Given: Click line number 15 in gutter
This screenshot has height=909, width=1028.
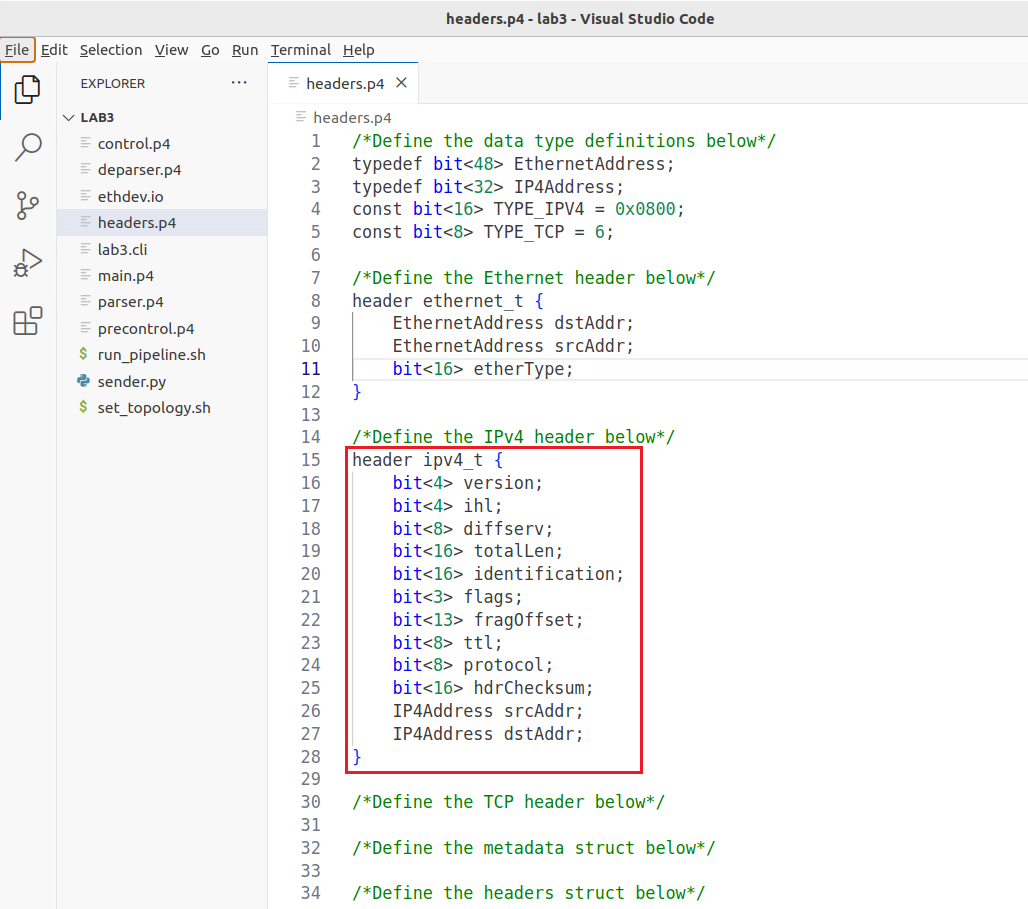Looking at the screenshot, I should pos(311,460).
